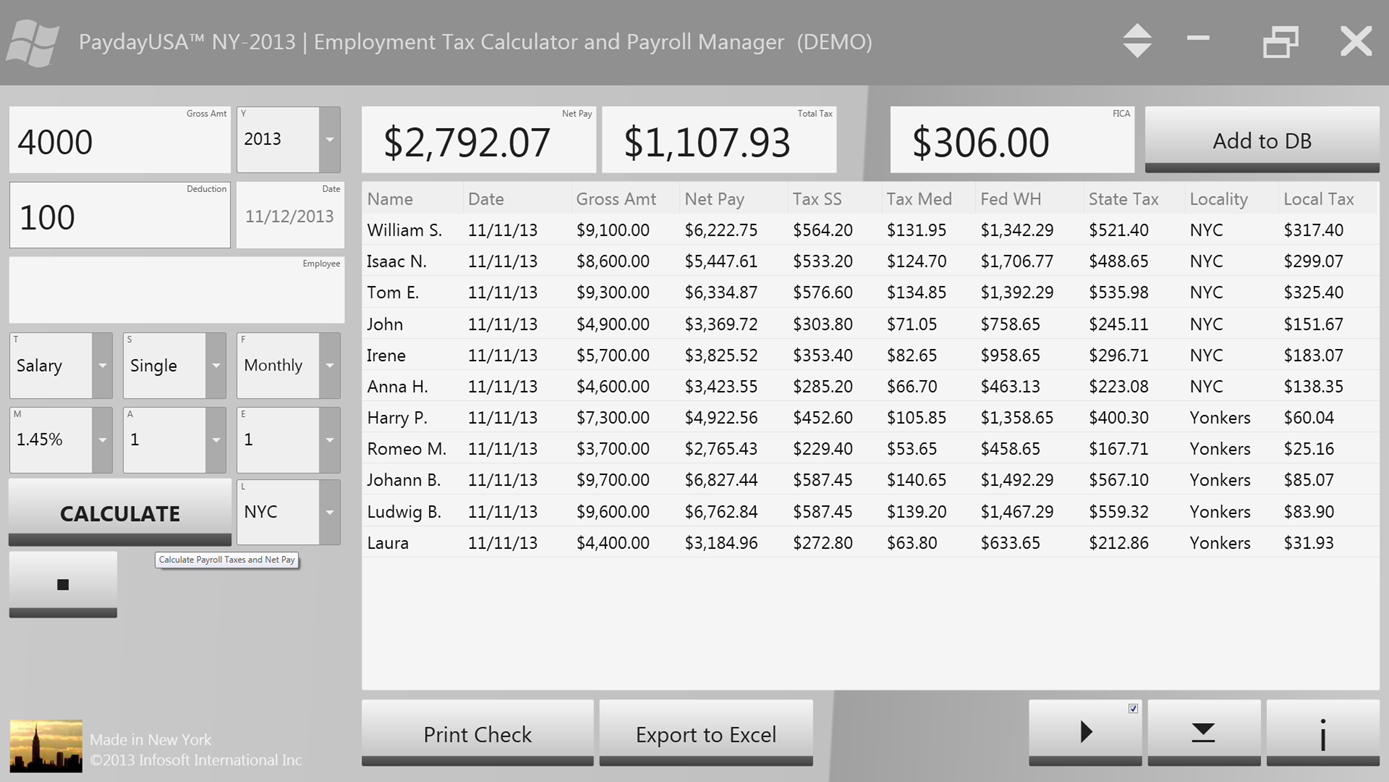Select the Irene row name
1389x782 pixels.
[x=386, y=355]
